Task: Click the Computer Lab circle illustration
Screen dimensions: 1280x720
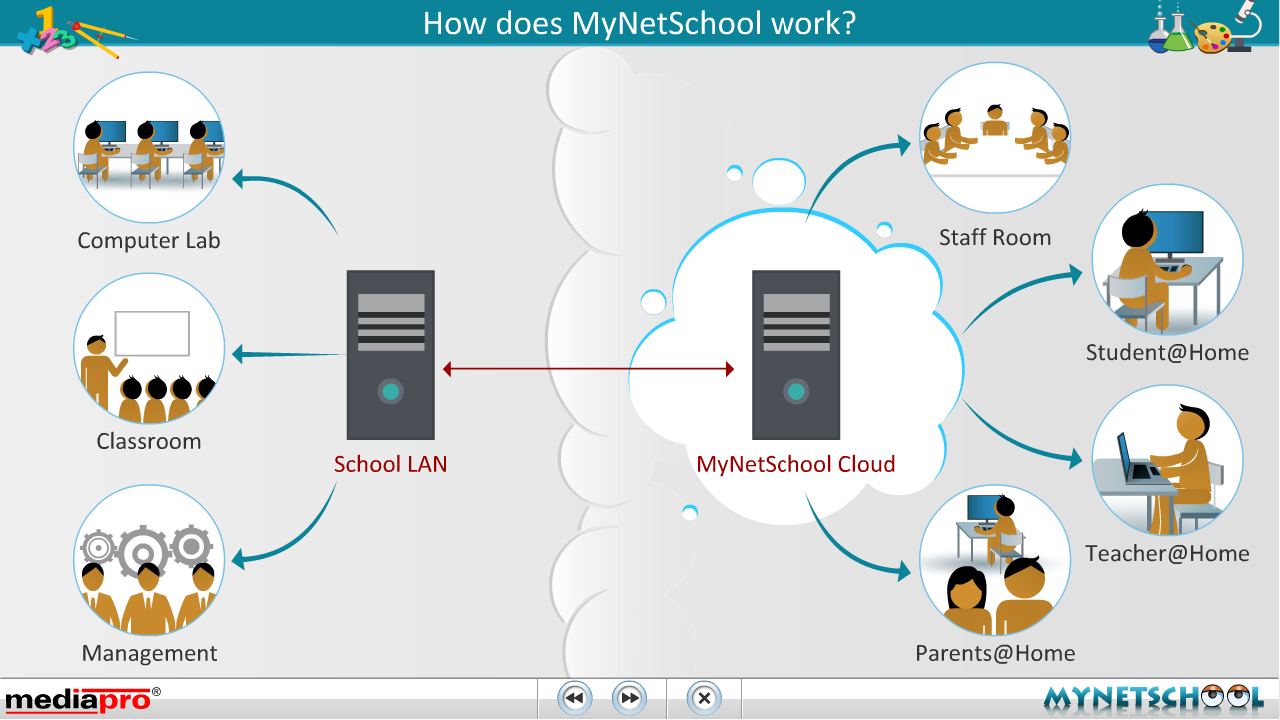Action: tap(149, 147)
